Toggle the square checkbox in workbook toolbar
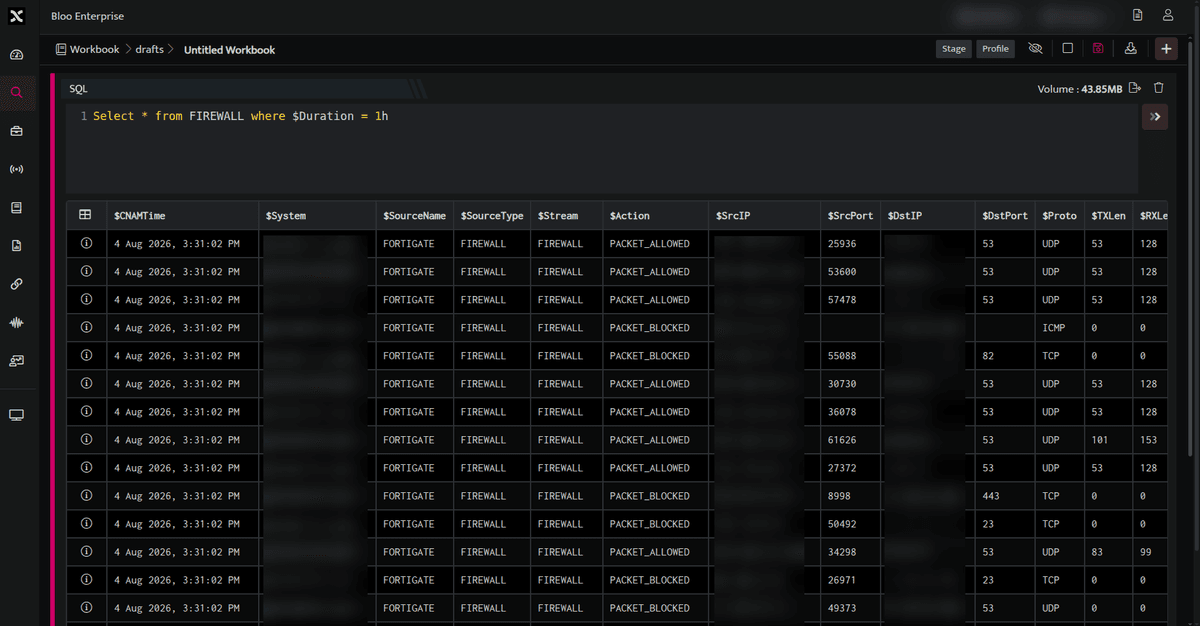1200x626 pixels. click(x=1068, y=48)
